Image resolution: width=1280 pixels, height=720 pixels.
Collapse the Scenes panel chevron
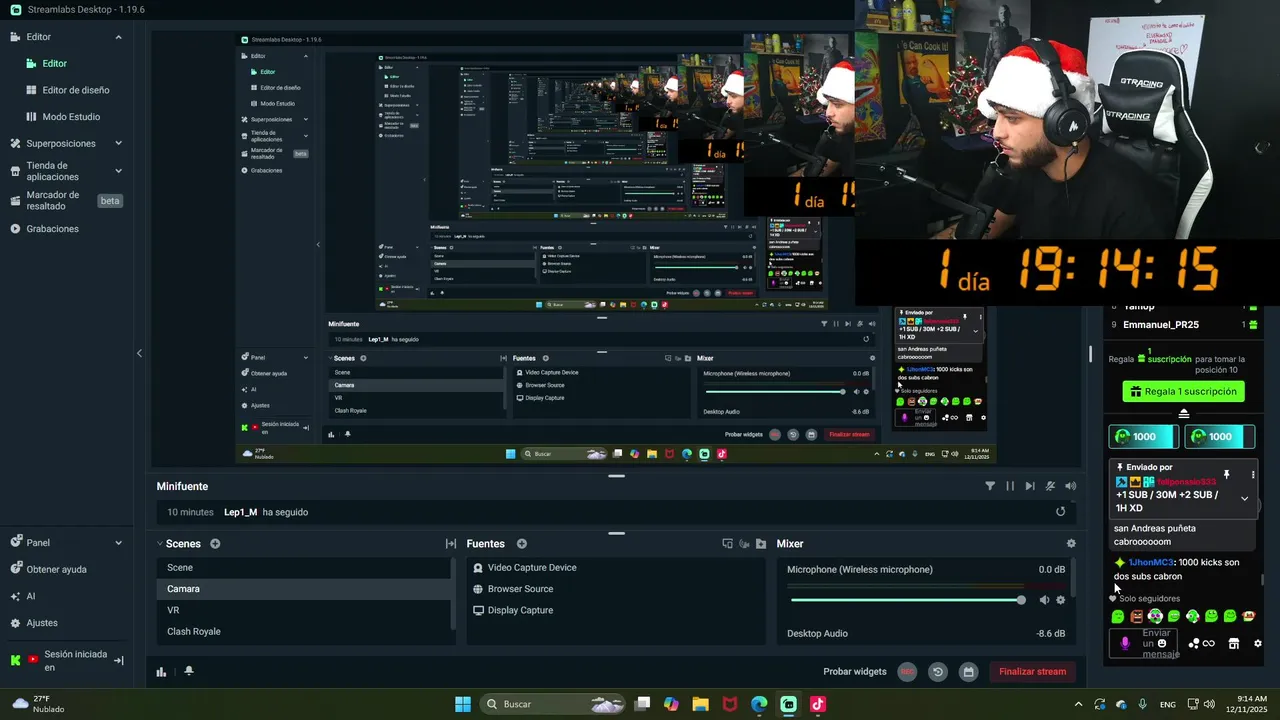159,544
